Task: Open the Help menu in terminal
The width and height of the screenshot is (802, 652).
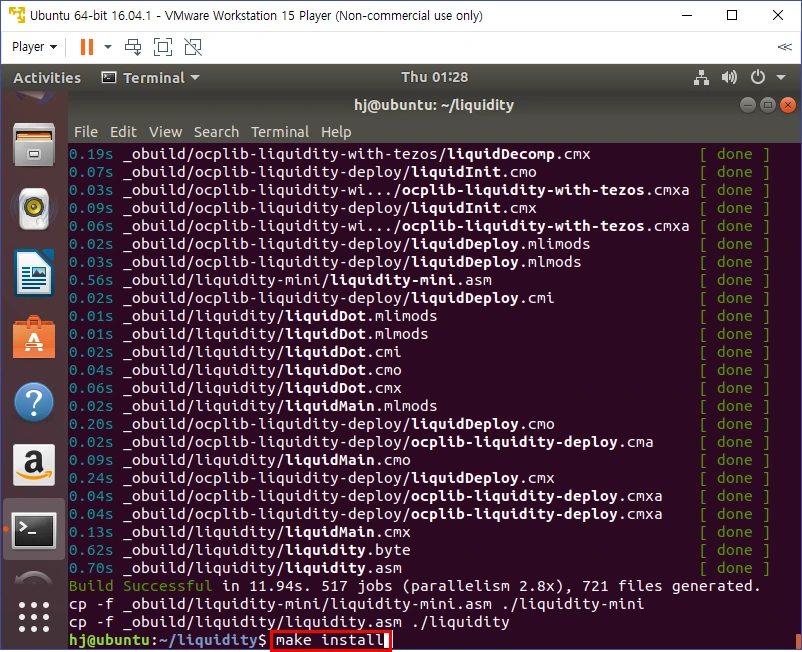Action: (336, 132)
